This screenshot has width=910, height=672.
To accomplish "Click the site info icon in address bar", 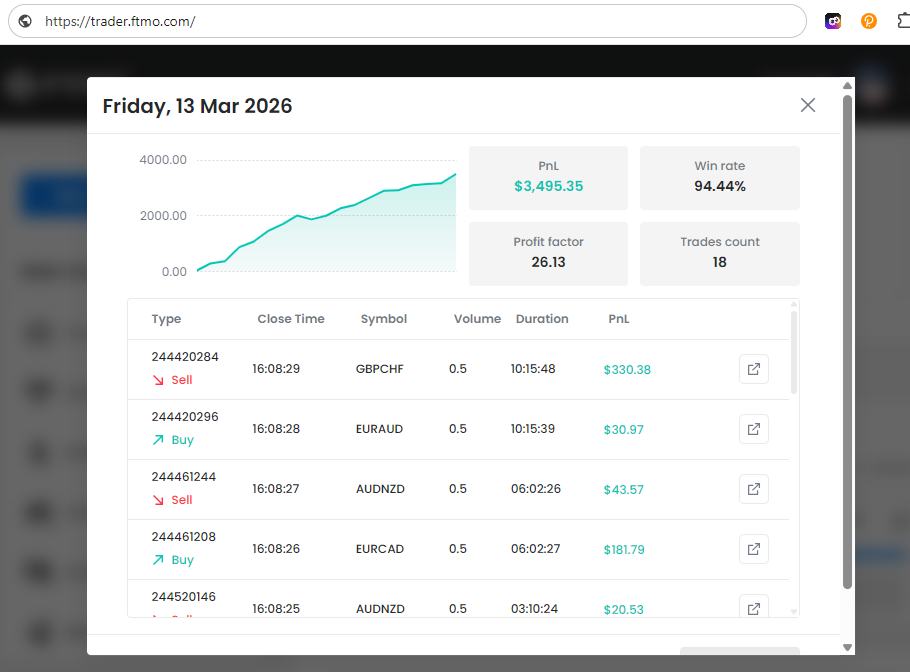I will coord(25,21).
